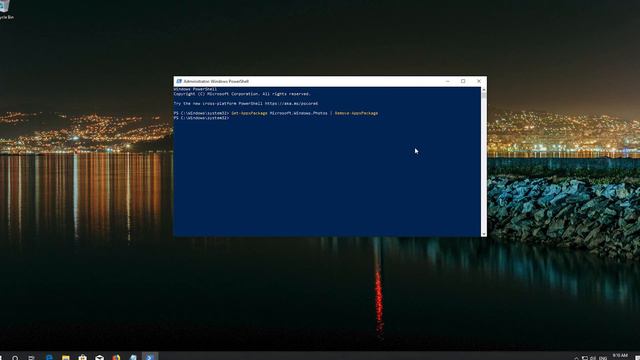
Task: Maximize the Administrator Windows PowerShell window
Action: click(463, 81)
